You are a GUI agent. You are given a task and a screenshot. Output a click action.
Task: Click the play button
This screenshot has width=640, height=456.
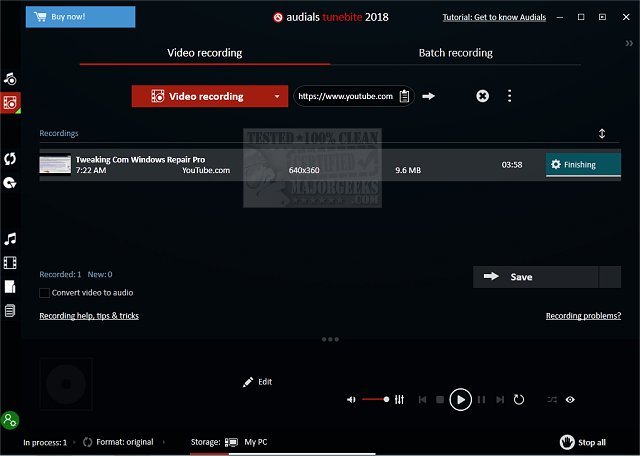coord(460,400)
